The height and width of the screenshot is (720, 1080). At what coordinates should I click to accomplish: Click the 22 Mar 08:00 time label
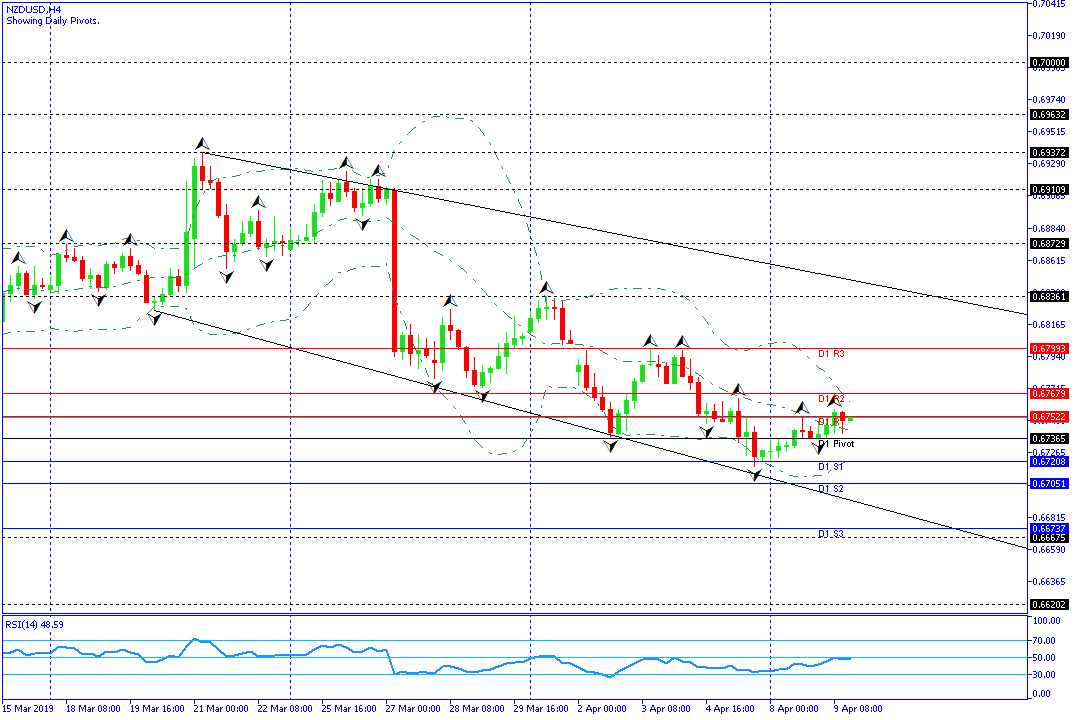(x=285, y=709)
